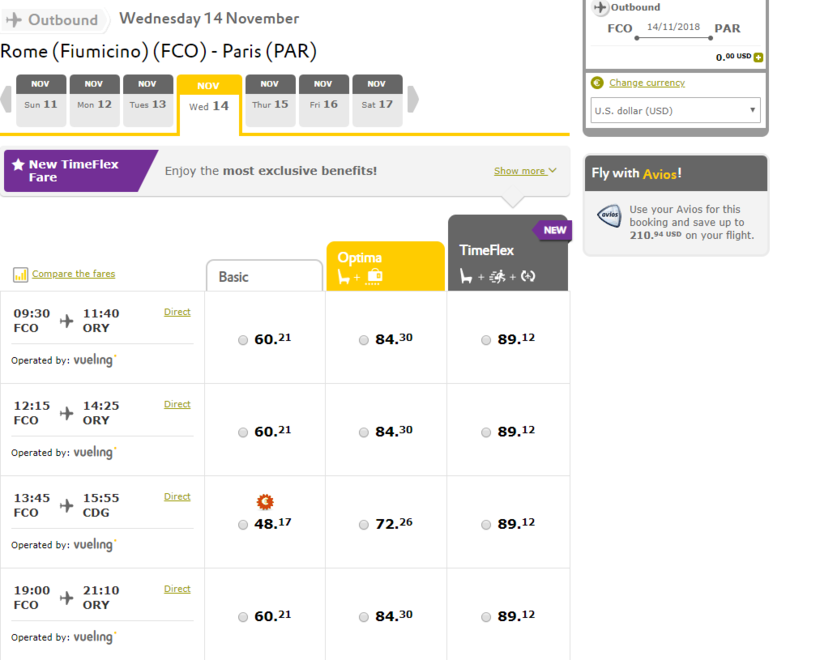The width and height of the screenshot is (820, 660).
Task: Click the star icon in New TimeFlex banner
Action: click(18, 165)
